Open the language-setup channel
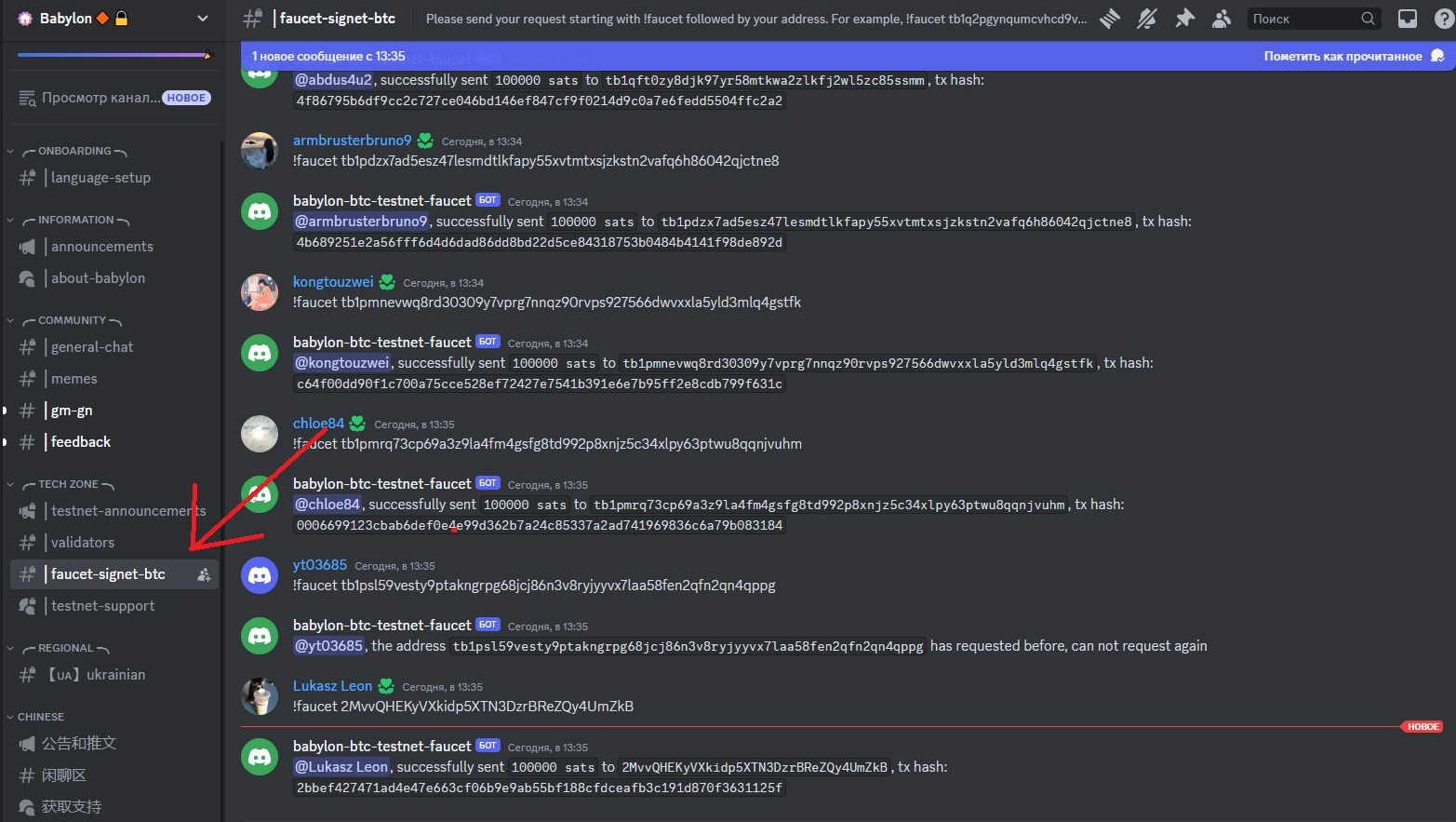 pyautogui.click(x=114, y=178)
